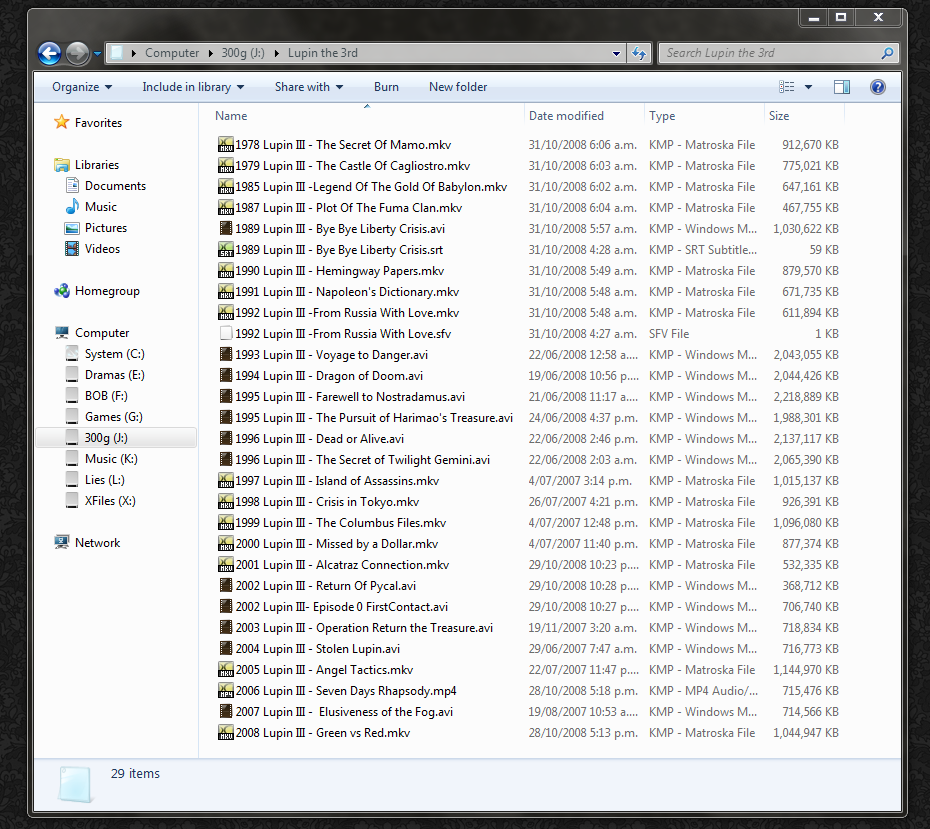Screen dimensions: 930x829
Task: Open the Videos library icon
Action: click(72, 248)
